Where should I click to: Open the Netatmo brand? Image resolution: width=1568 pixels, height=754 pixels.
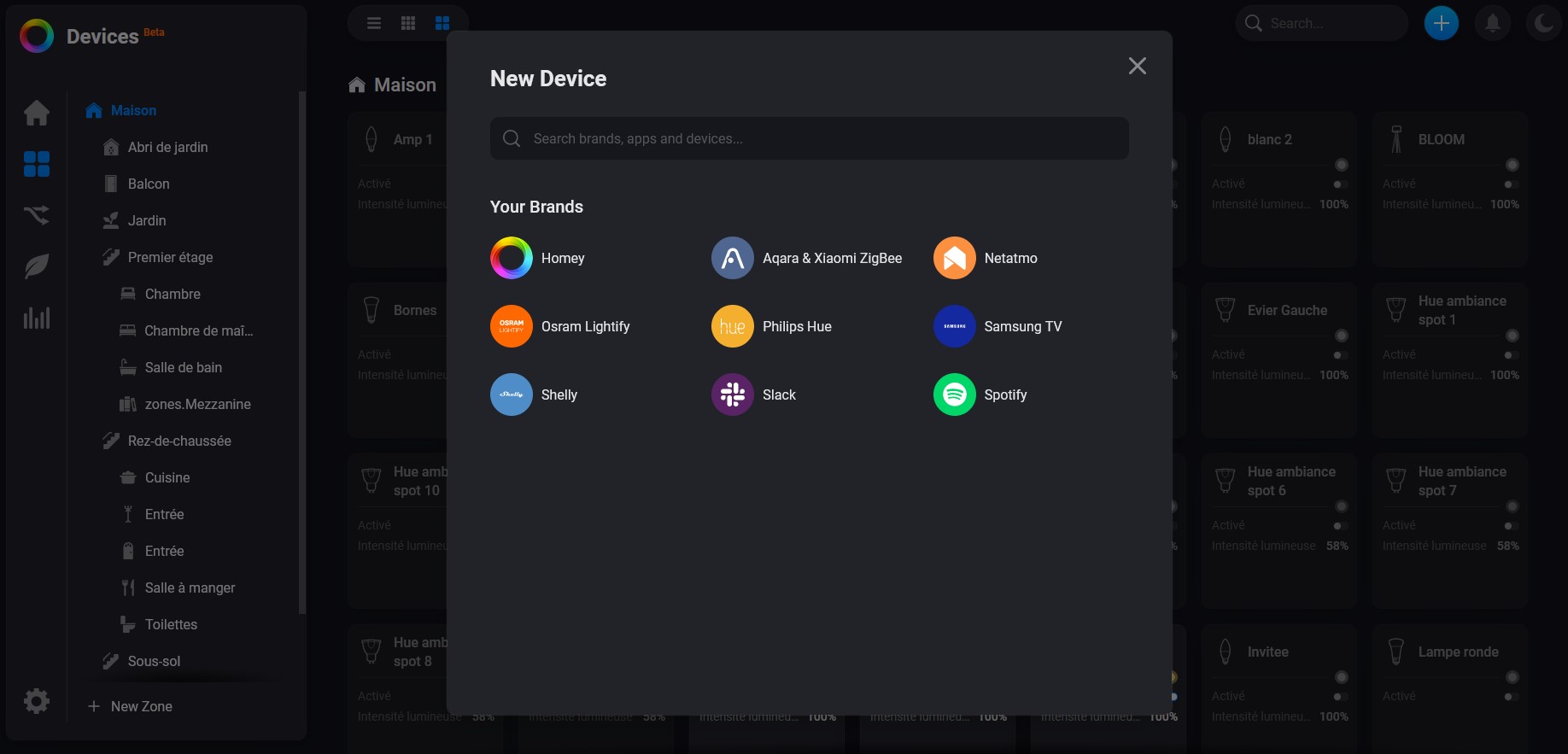986,258
